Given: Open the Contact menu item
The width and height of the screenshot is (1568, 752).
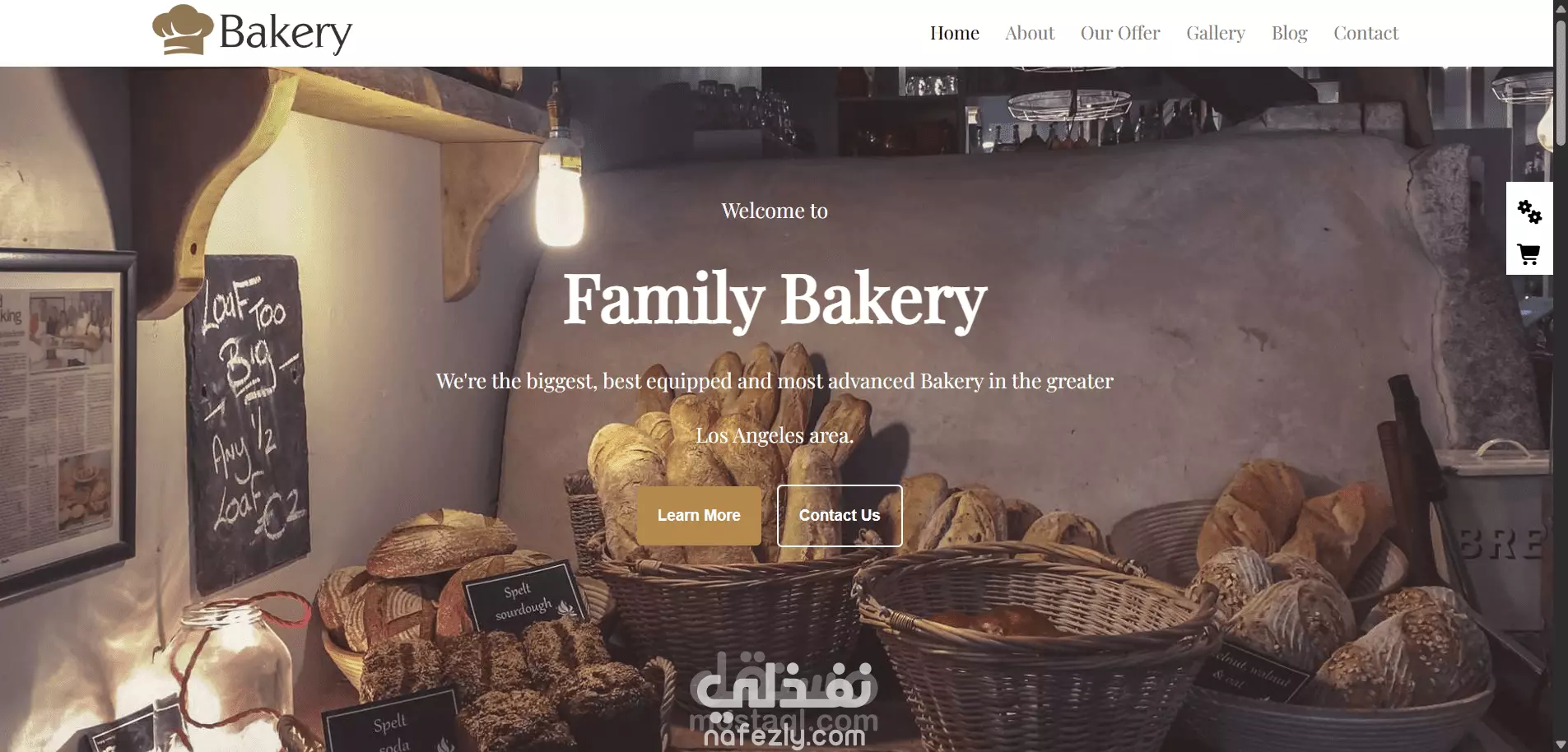Looking at the screenshot, I should click(1366, 33).
